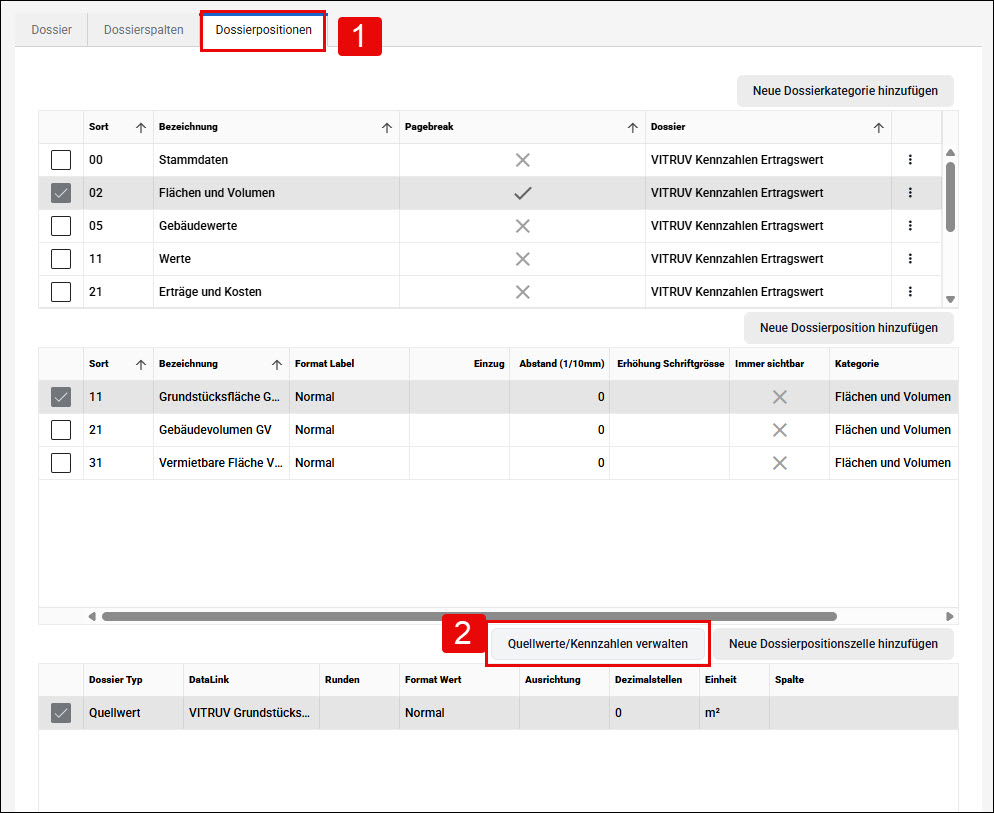Click Pagebreak checkmark in Flächen und Volumen row
Image resolution: width=994 pixels, height=813 pixels.
pos(522,193)
